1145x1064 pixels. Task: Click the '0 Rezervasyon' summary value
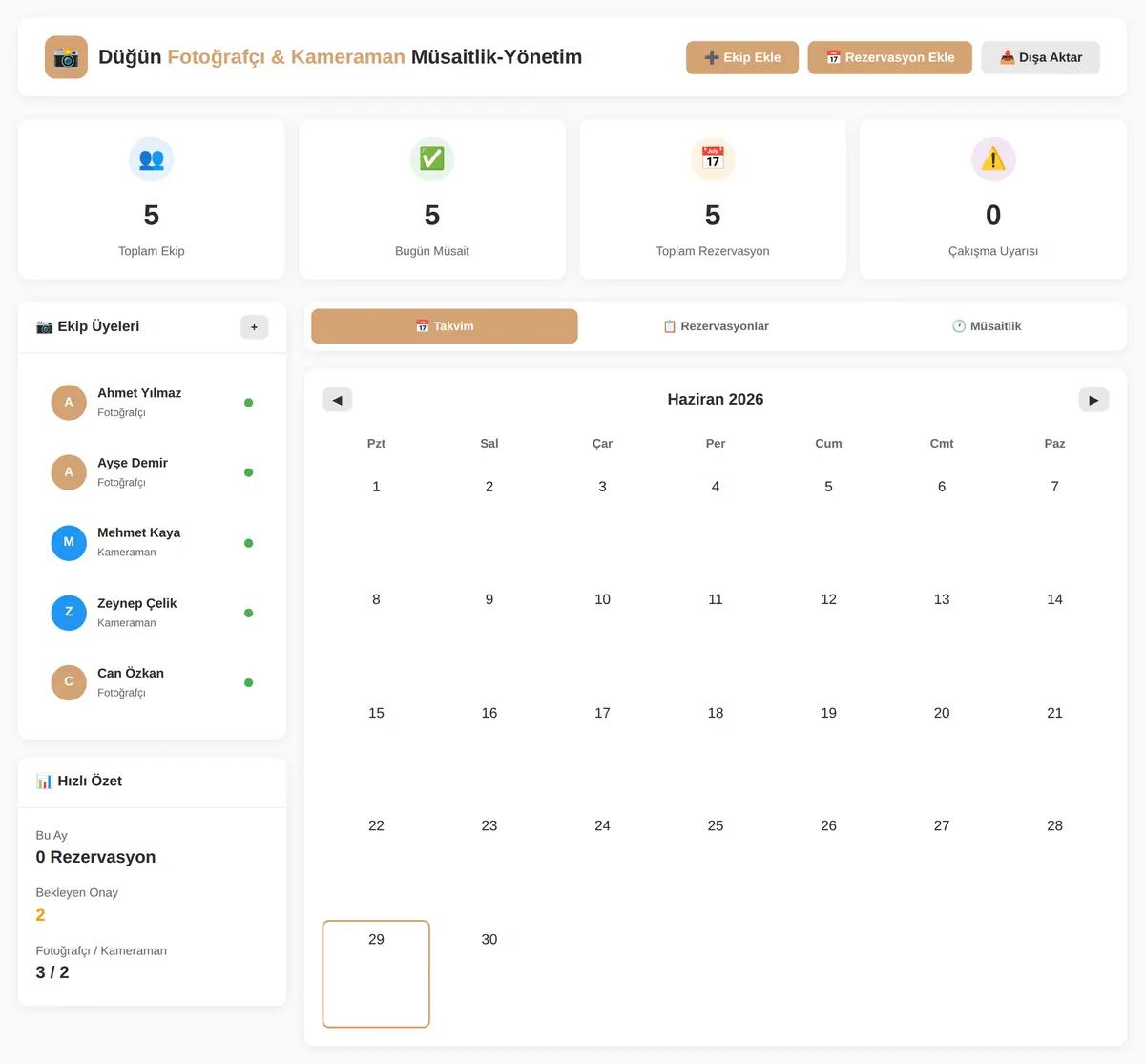click(95, 857)
